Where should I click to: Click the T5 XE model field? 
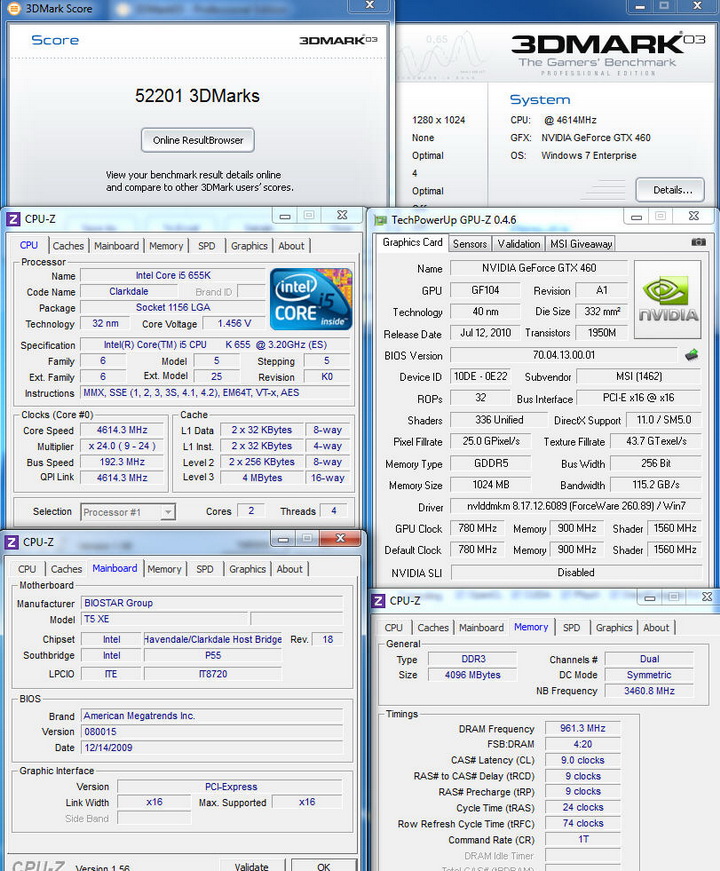pos(164,619)
